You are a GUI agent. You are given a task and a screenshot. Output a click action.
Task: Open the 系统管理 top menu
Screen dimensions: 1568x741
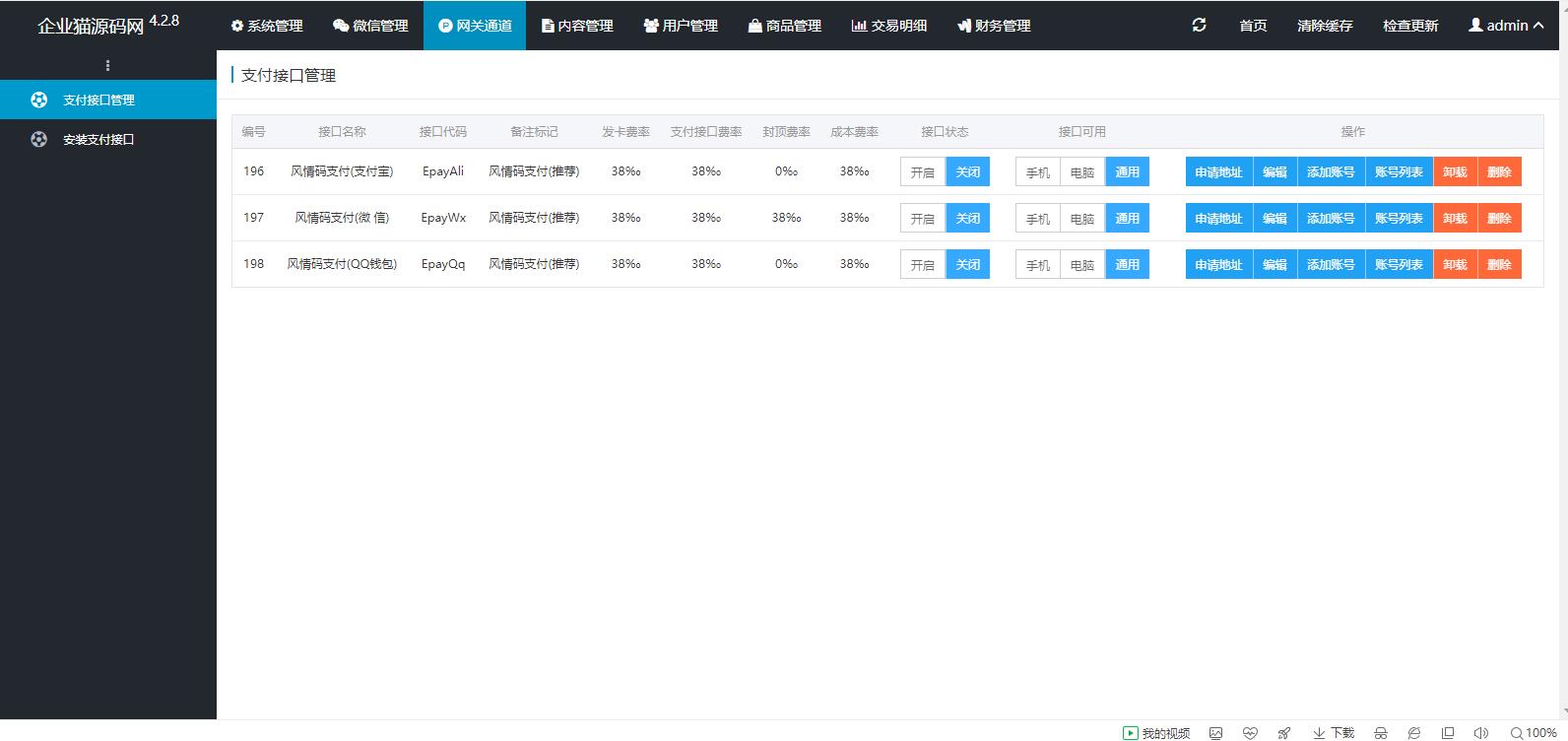[x=267, y=26]
